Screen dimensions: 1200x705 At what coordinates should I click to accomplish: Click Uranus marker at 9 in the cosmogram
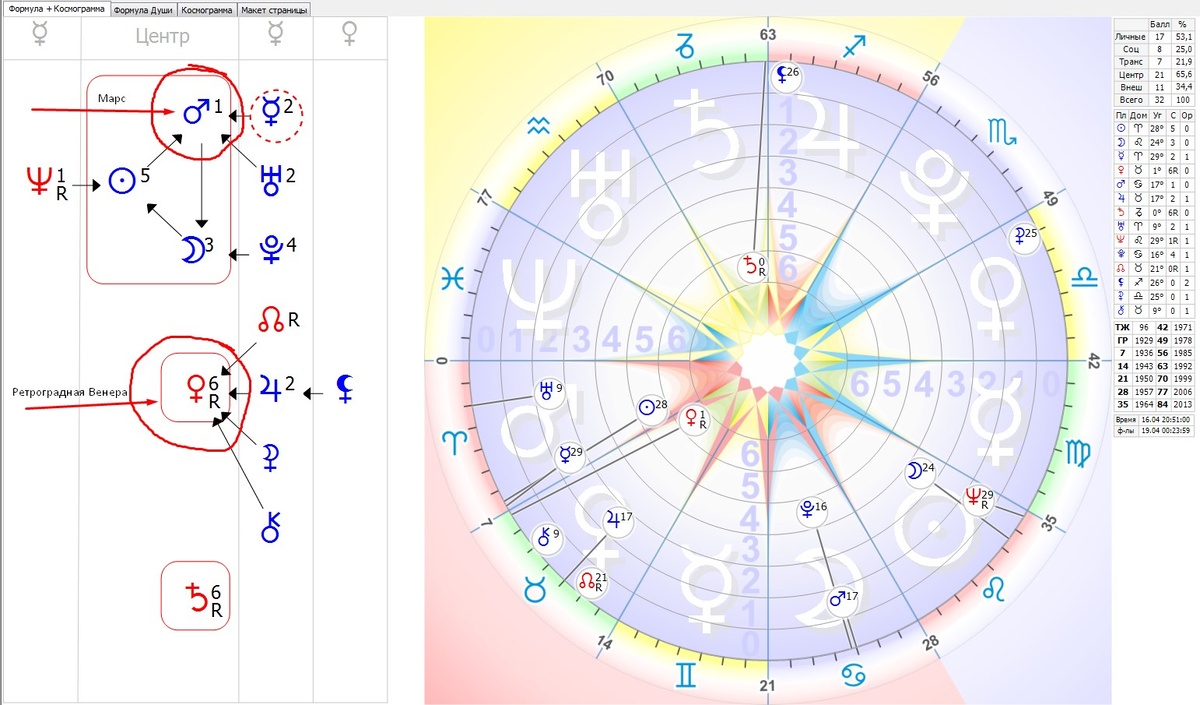coord(550,391)
